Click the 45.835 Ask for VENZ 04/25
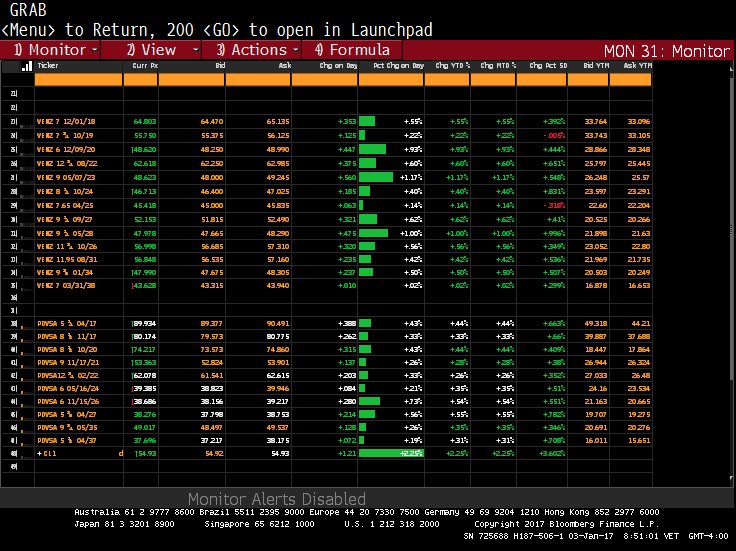736x551 pixels. point(278,206)
